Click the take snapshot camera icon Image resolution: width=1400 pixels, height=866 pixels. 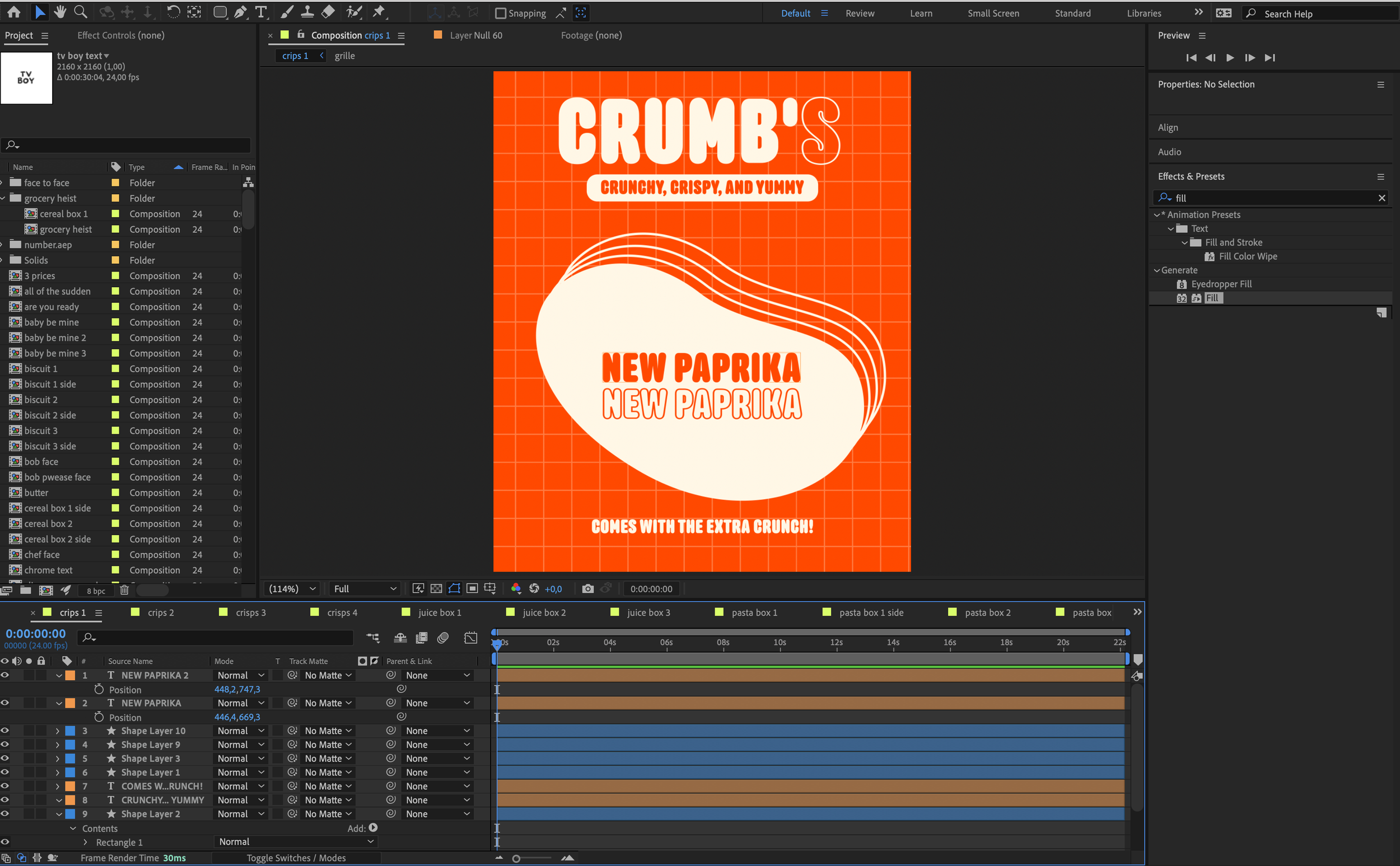[588, 589]
